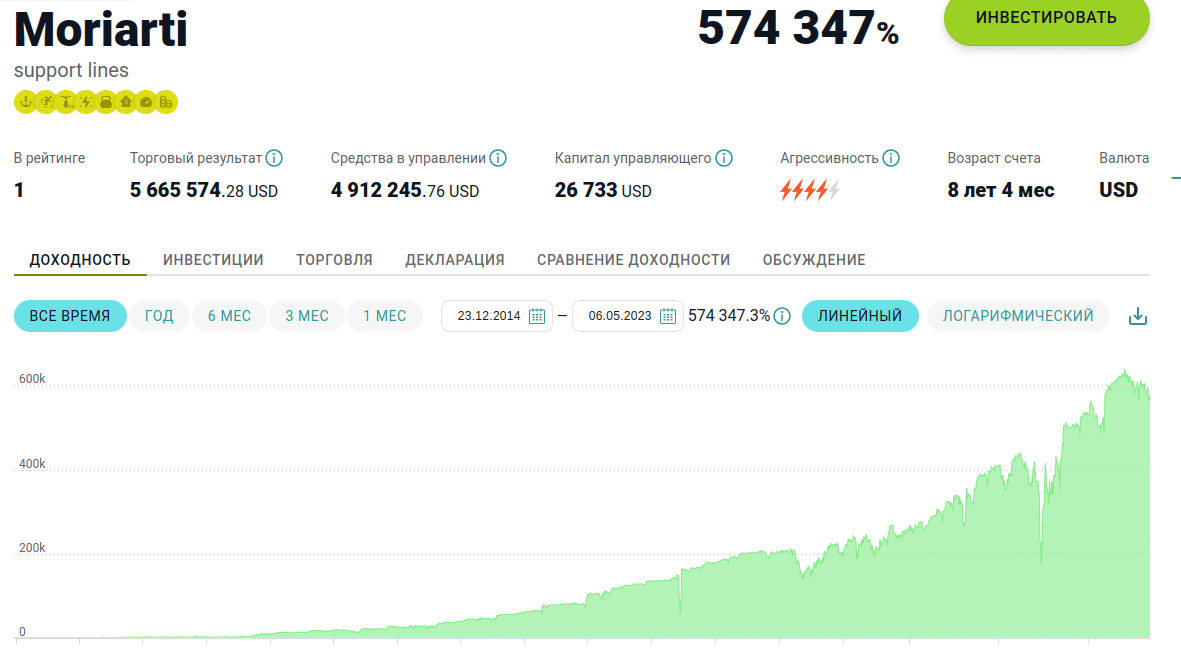Open the info tooltip beside Агрессивность
1181x648 pixels.
pos(891,158)
